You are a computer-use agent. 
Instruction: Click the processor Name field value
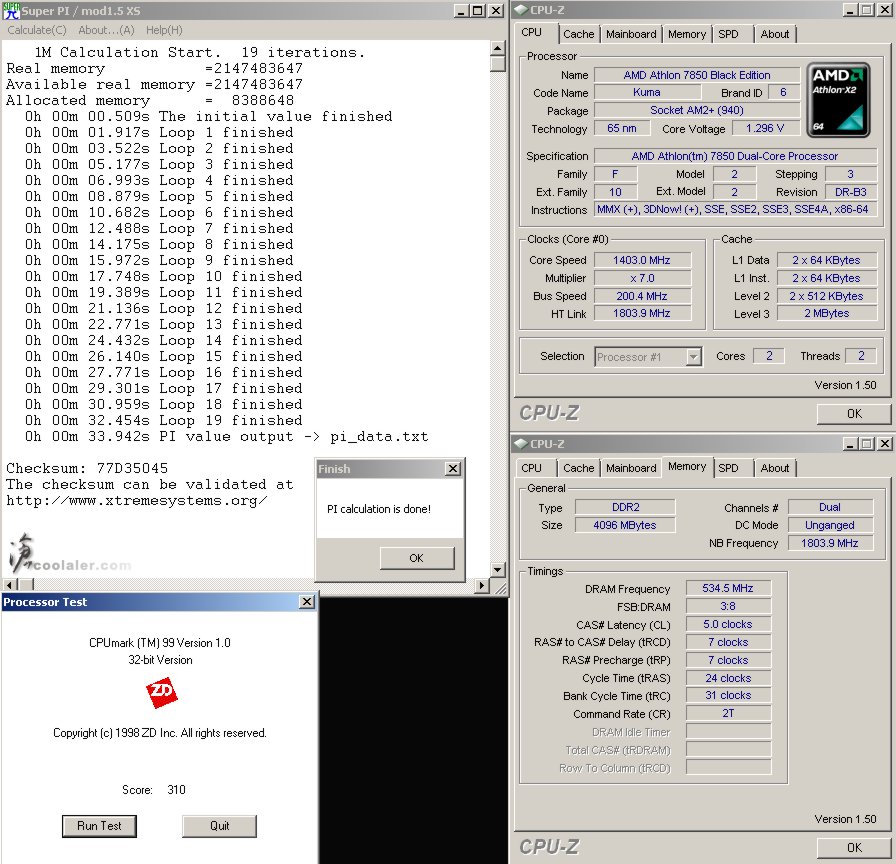(697, 75)
